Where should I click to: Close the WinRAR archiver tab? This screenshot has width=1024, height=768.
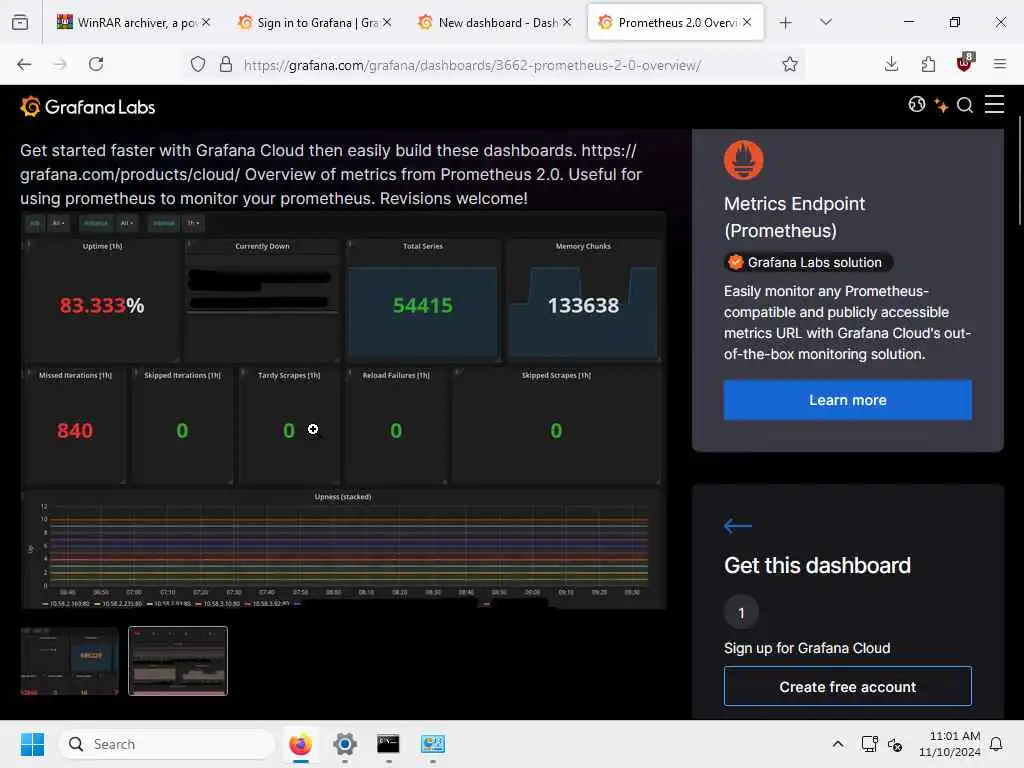[206, 22]
